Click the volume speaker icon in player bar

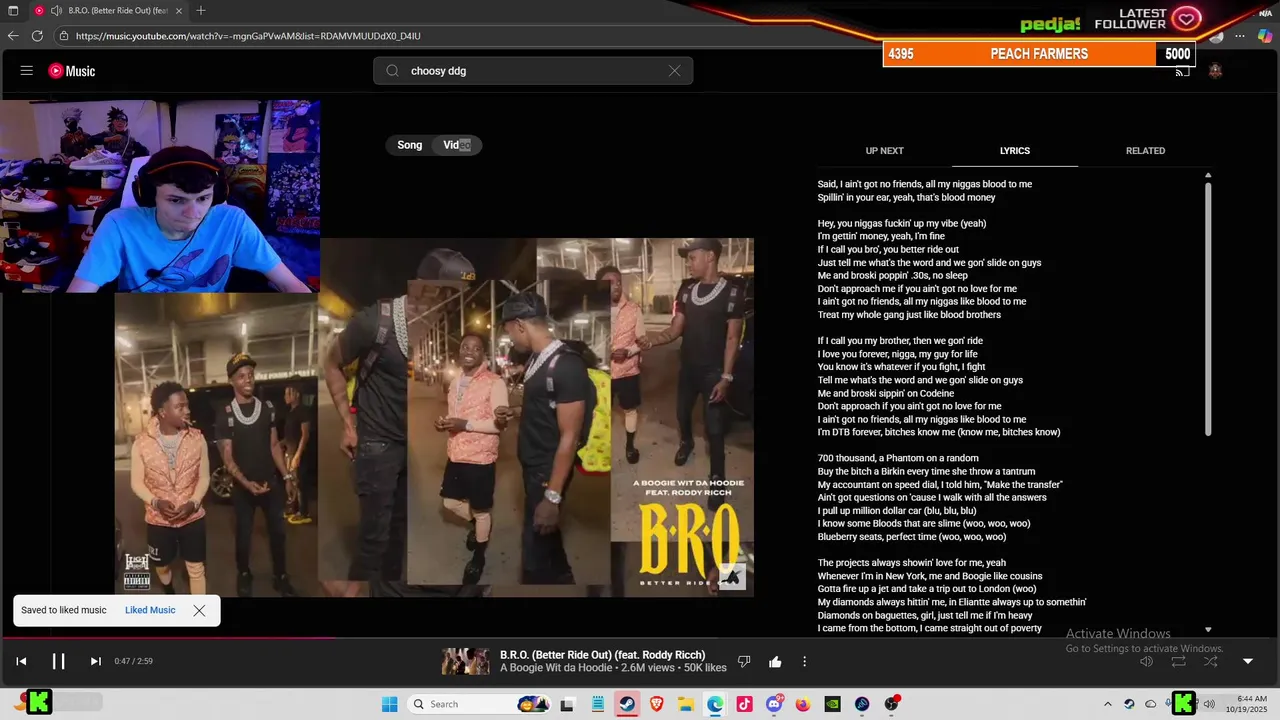click(x=1147, y=661)
